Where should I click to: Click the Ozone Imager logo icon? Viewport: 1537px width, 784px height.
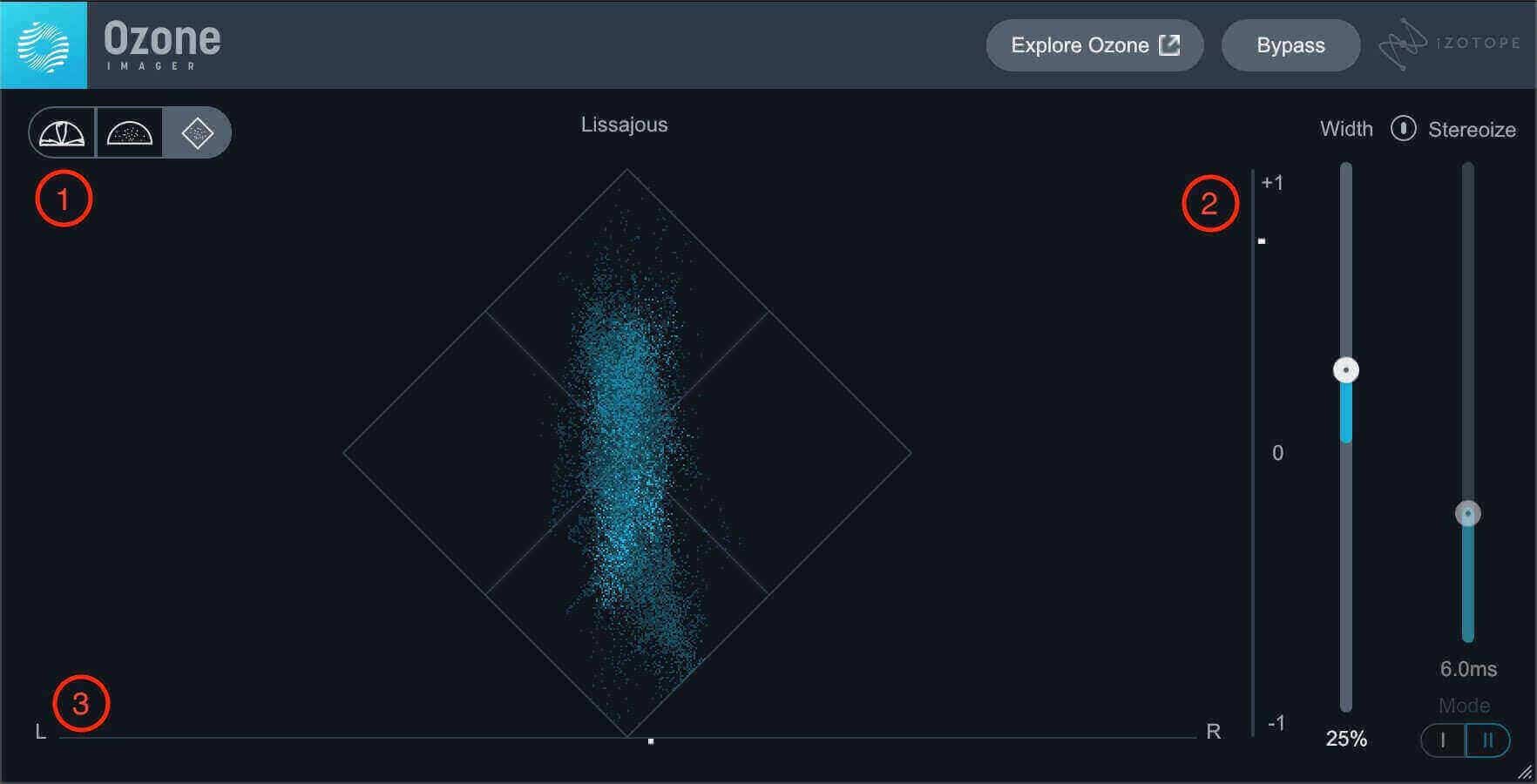(44, 44)
